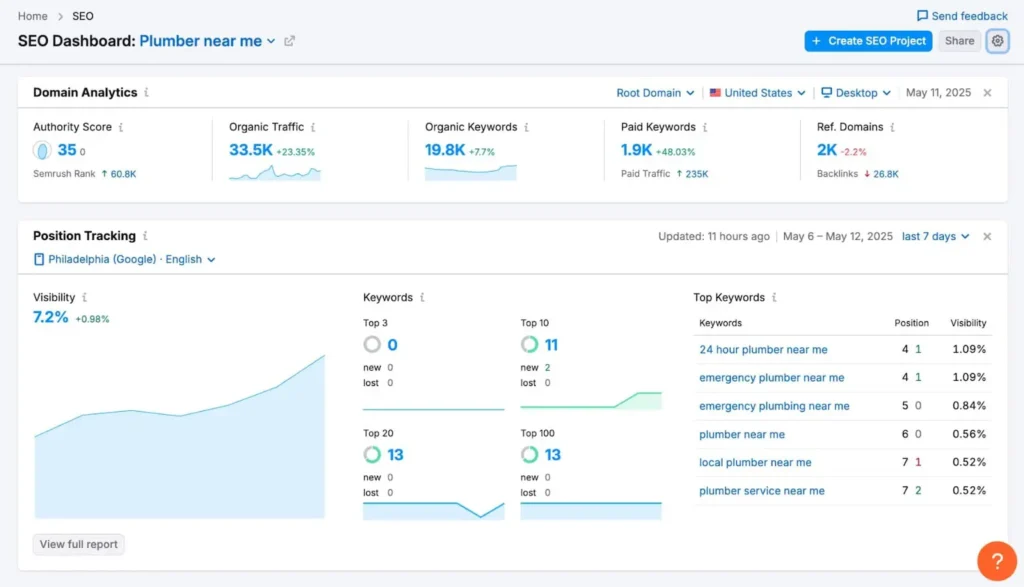Close the Position Tracking widget
Image resolution: width=1024 pixels, height=587 pixels.
pyautogui.click(x=987, y=237)
